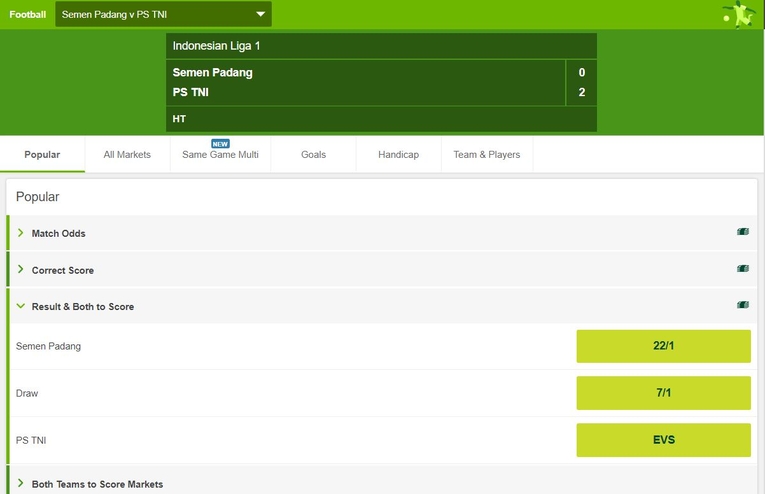Open the Same Game Multi tab

coord(221,155)
